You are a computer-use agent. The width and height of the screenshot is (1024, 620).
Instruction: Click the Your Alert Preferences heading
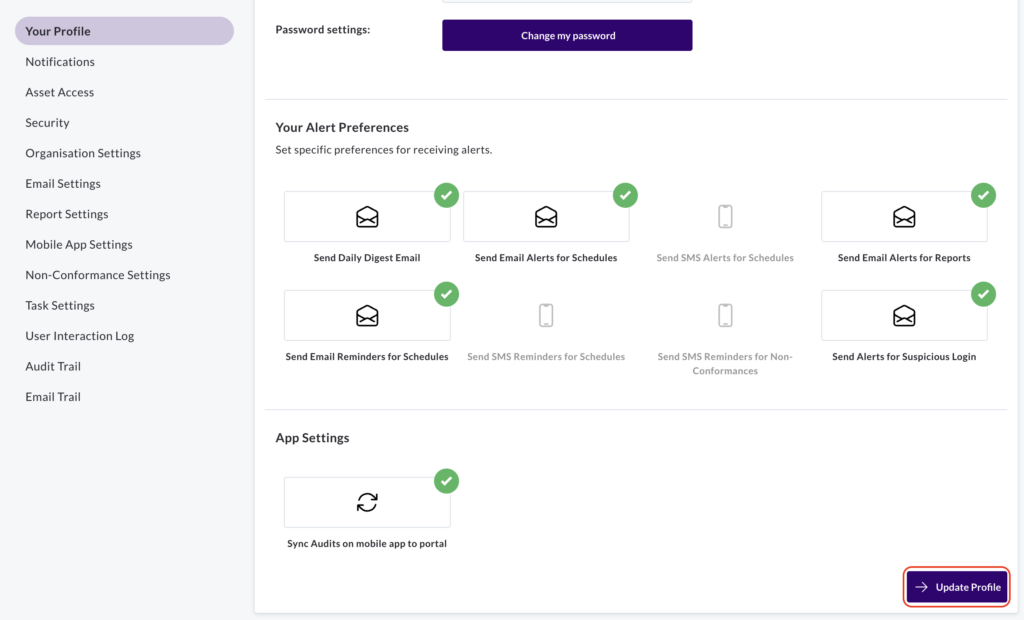tap(342, 127)
